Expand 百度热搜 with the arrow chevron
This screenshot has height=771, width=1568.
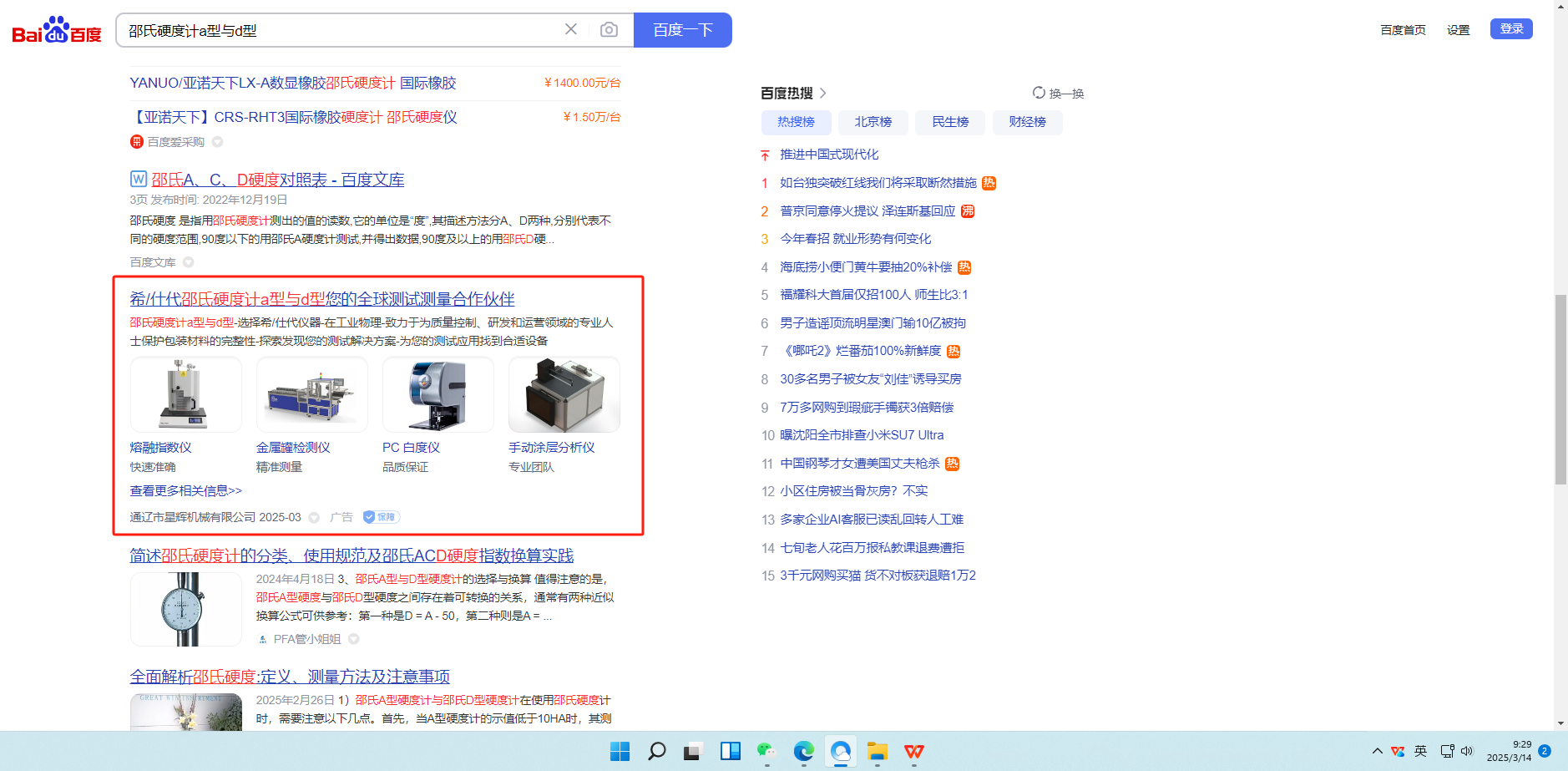point(823,93)
